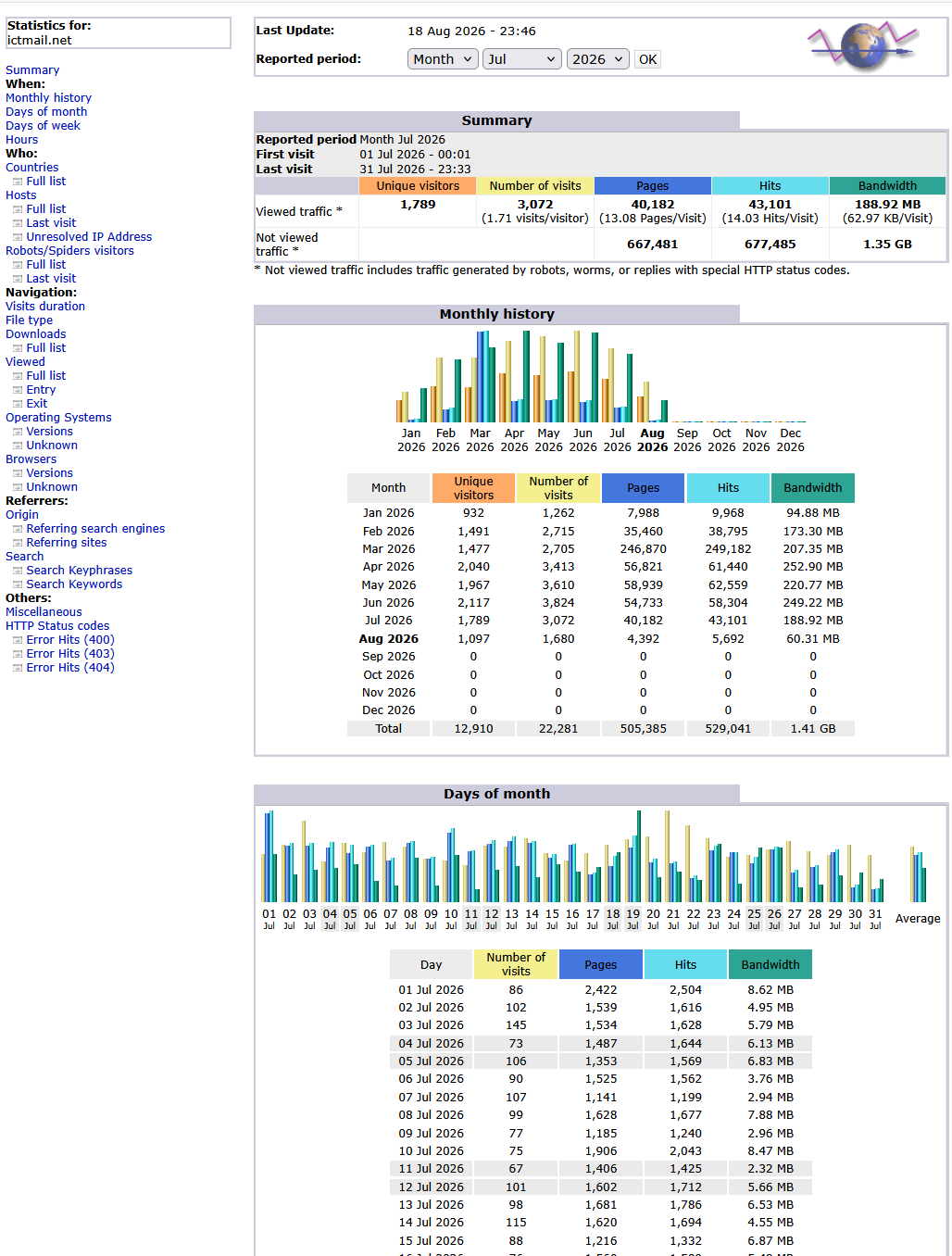
Task: Click the Average bars in Days chart
Action: [918, 874]
